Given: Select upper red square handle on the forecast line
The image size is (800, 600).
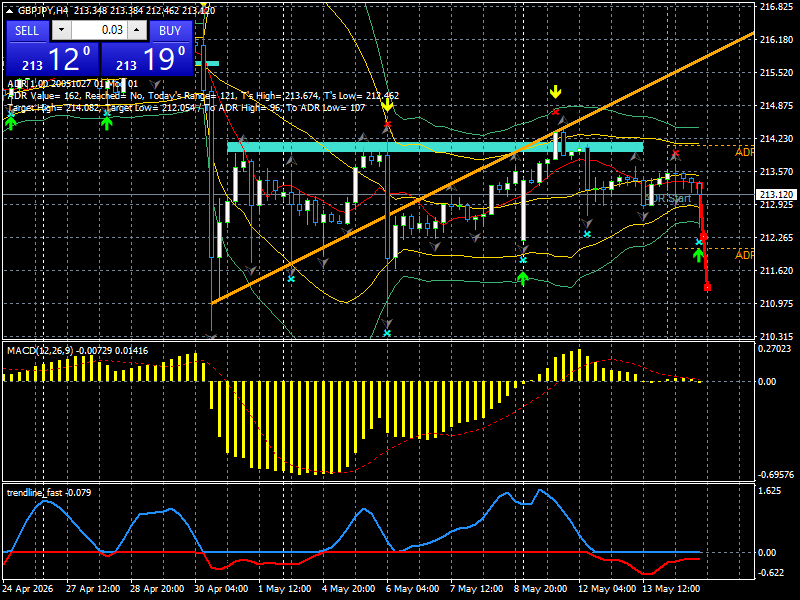Looking at the screenshot, I should coord(704,236).
